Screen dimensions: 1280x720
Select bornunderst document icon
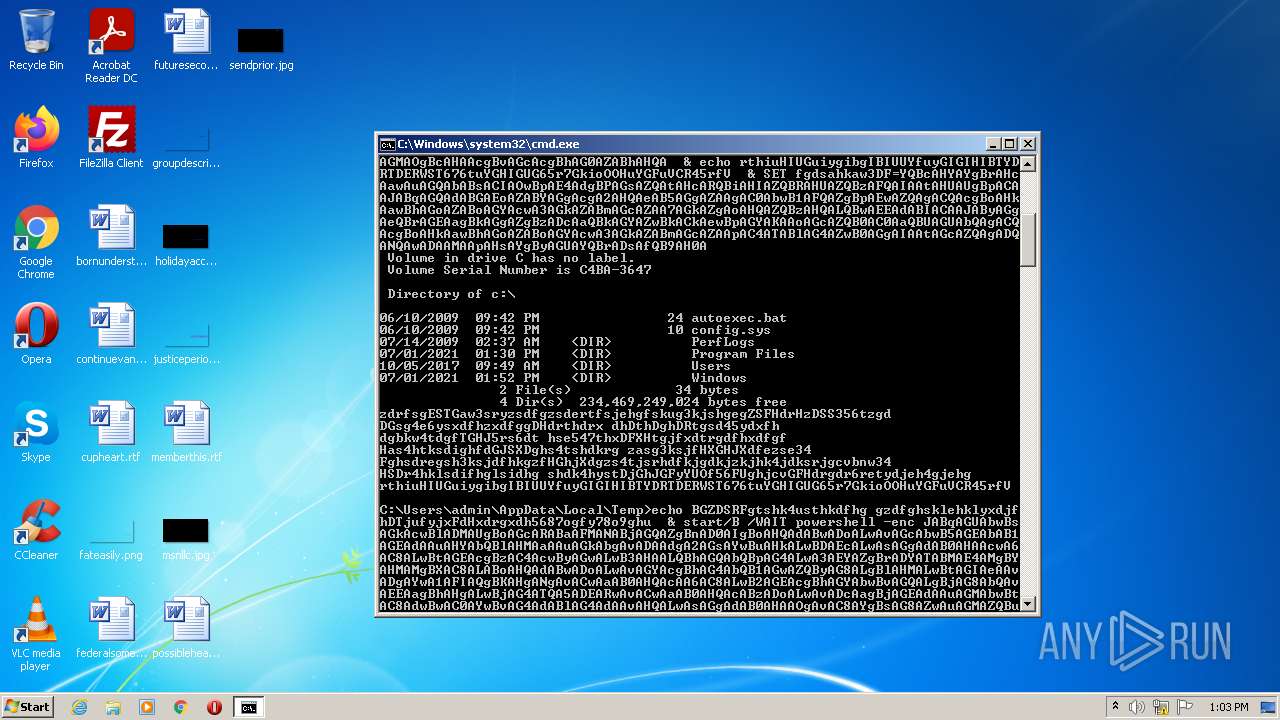[111, 236]
